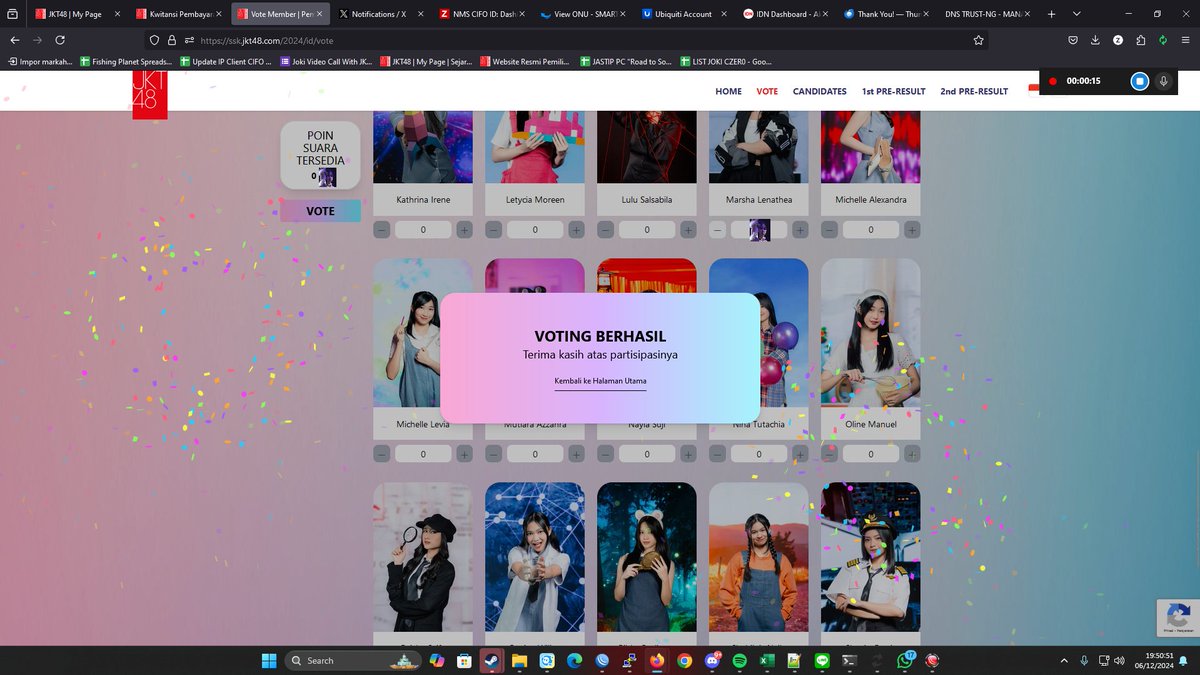
Task: Toggle the recorder microphone
Action: pos(1163,81)
